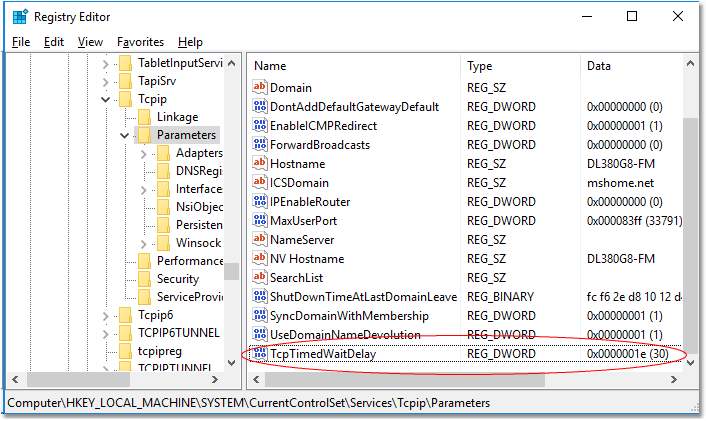Viewport: 706px width, 421px height.
Task: Click the MaxUserPort DWORD icon
Action: [260, 221]
